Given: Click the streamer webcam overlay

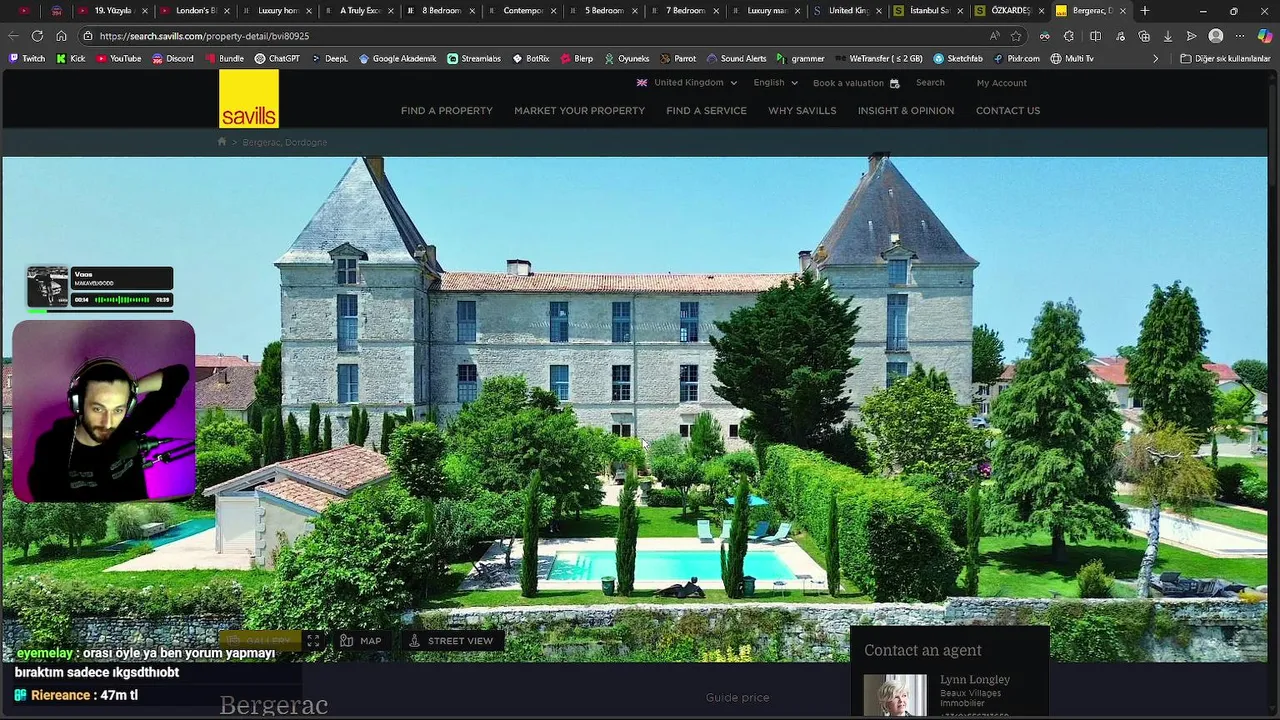Looking at the screenshot, I should pyautogui.click(x=104, y=411).
